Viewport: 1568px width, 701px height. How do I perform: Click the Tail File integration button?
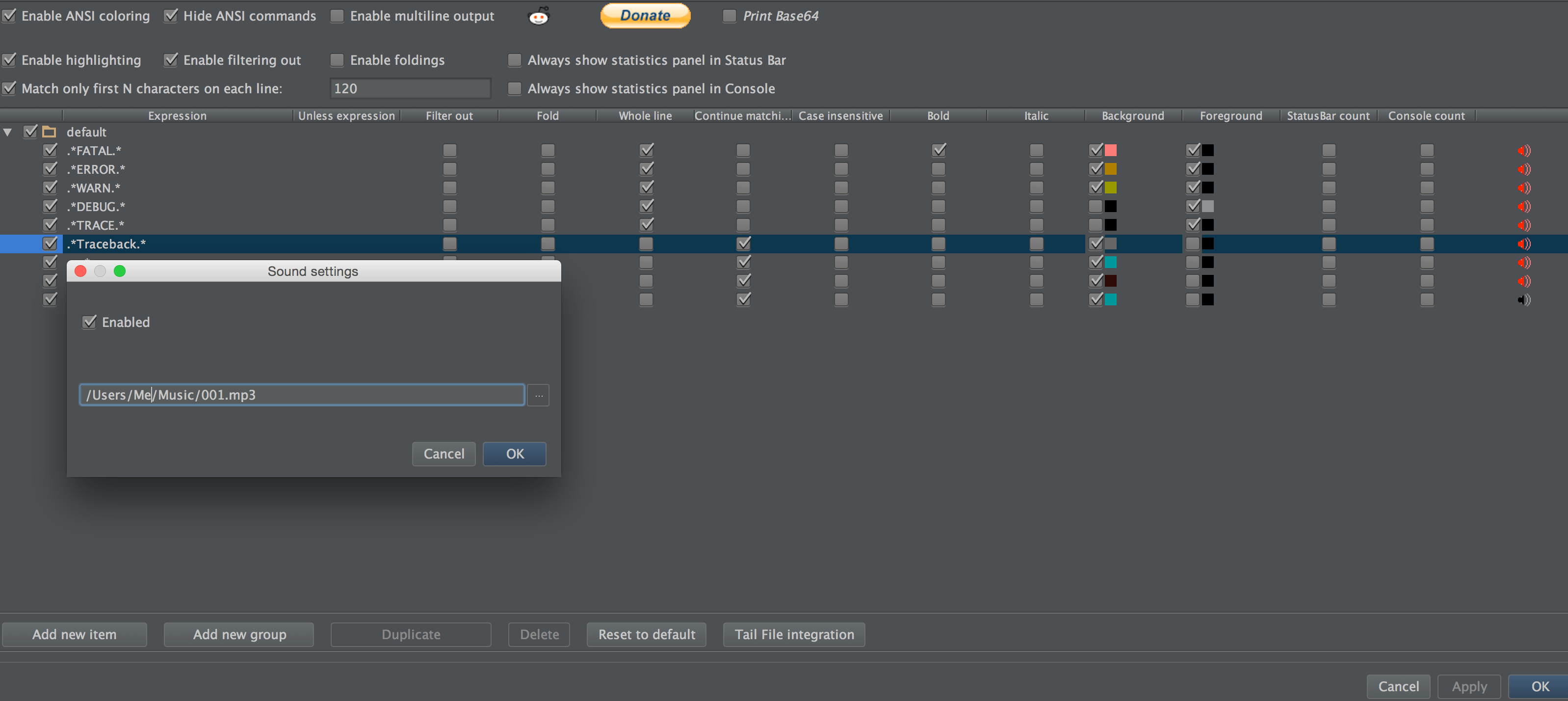coord(794,634)
